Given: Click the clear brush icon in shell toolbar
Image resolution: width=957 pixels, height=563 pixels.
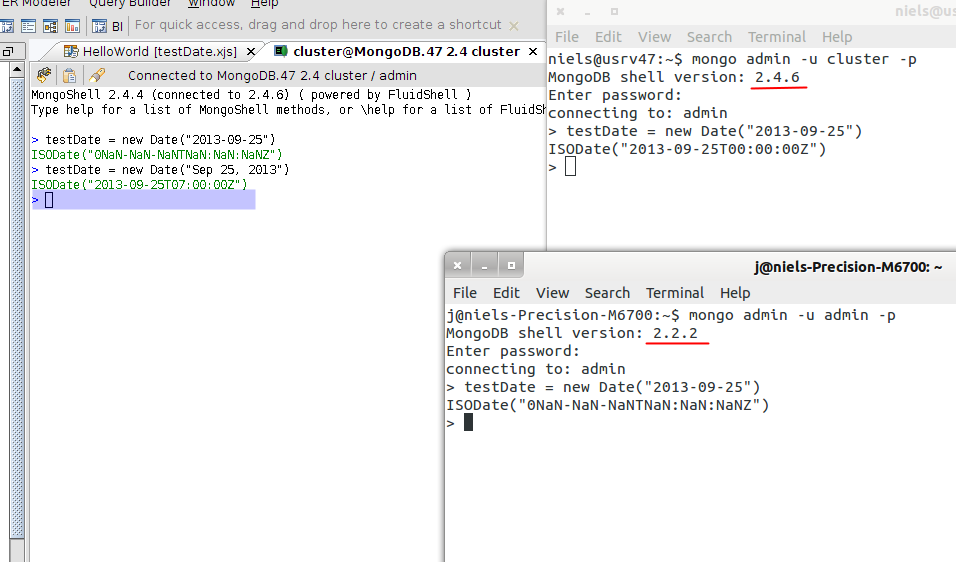Looking at the screenshot, I should click(96, 75).
